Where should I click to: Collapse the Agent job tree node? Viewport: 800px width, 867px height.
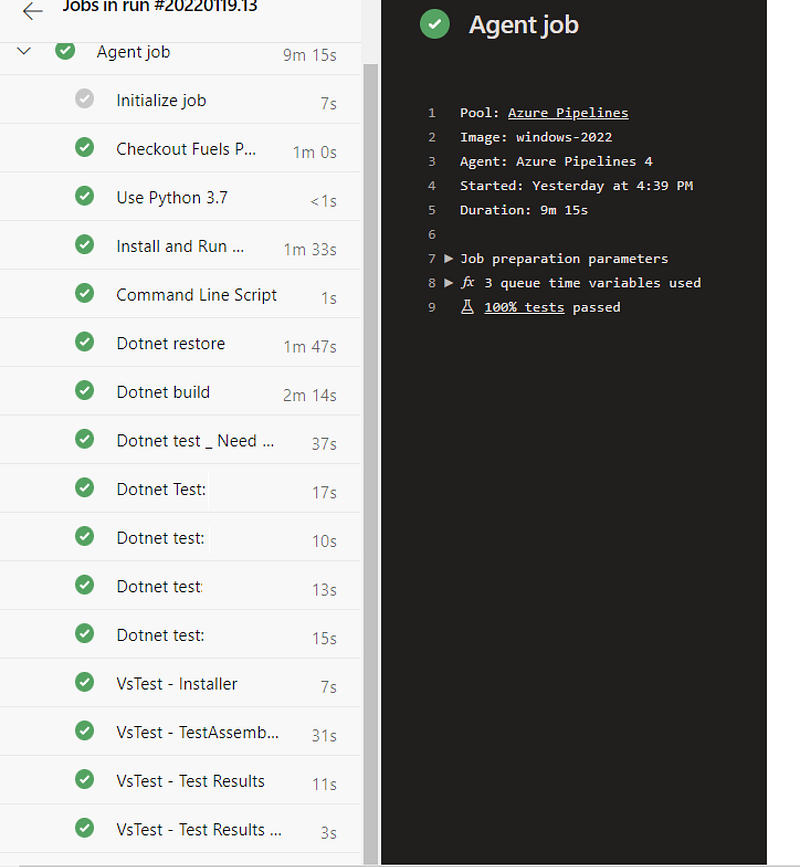tap(25, 51)
